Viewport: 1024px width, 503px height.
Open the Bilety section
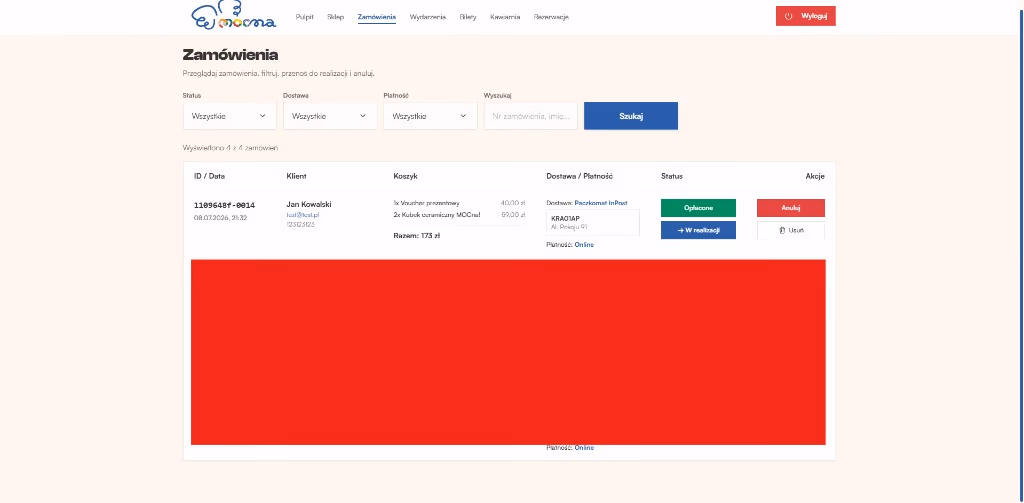tap(468, 17)
